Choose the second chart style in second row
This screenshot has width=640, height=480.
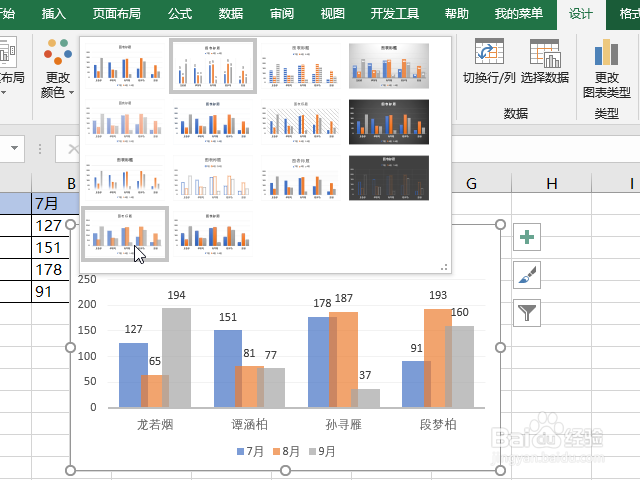click(x=213, y=122)
